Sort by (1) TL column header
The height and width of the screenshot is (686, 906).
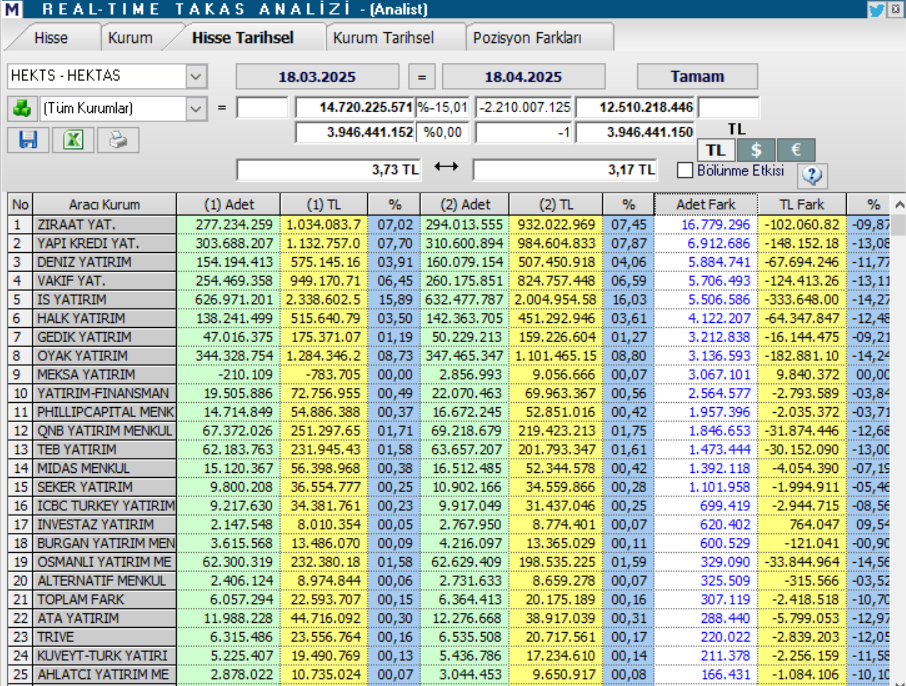[x=324, y=205]
